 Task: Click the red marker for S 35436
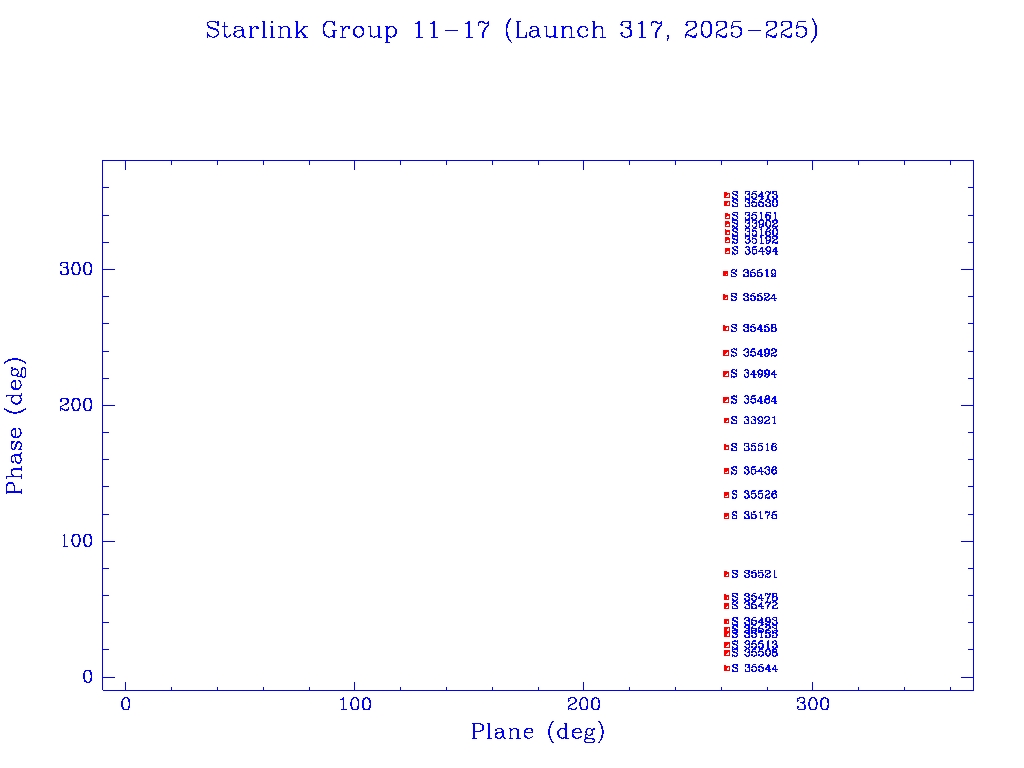click(726, 471)
